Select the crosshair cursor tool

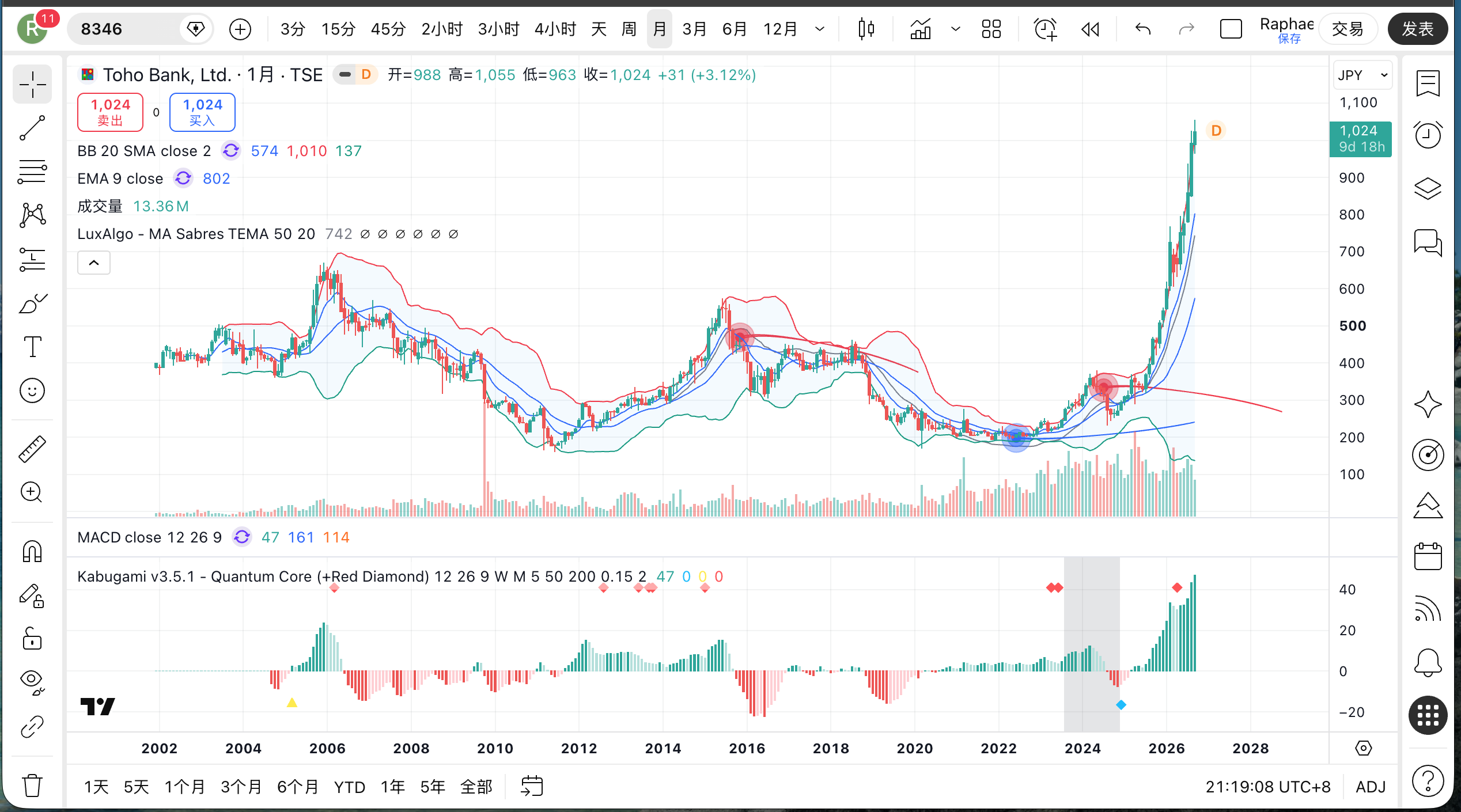click(x=32, y=85)
